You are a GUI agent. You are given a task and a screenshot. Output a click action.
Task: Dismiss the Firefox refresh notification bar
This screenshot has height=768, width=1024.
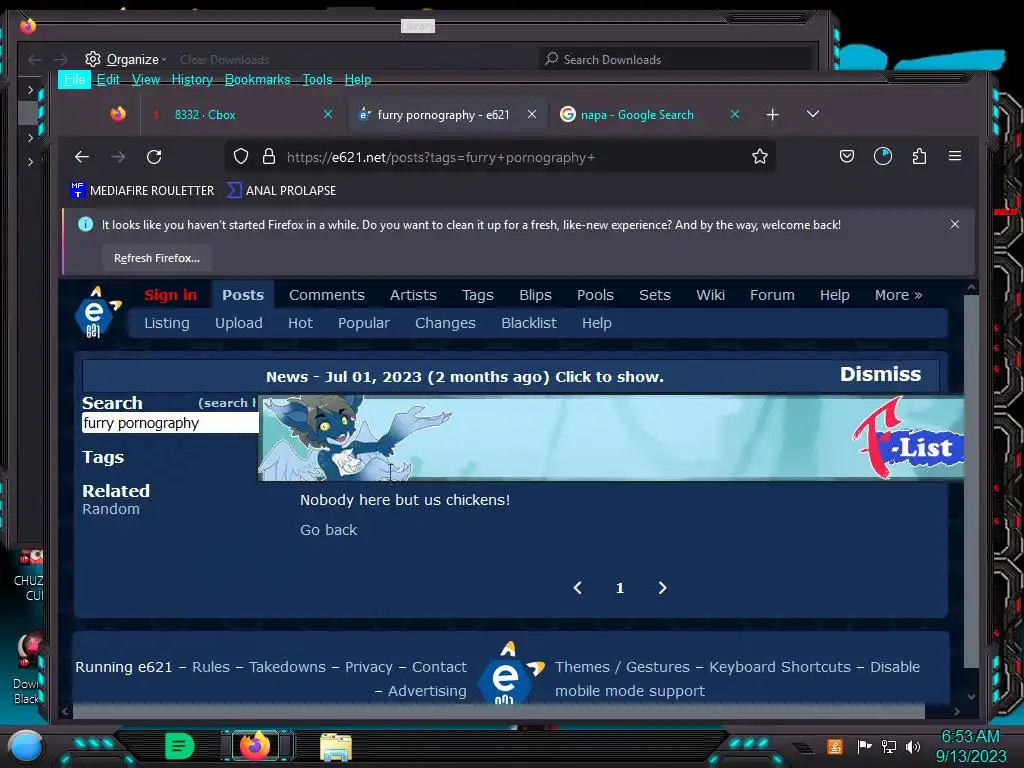[955, 224]
